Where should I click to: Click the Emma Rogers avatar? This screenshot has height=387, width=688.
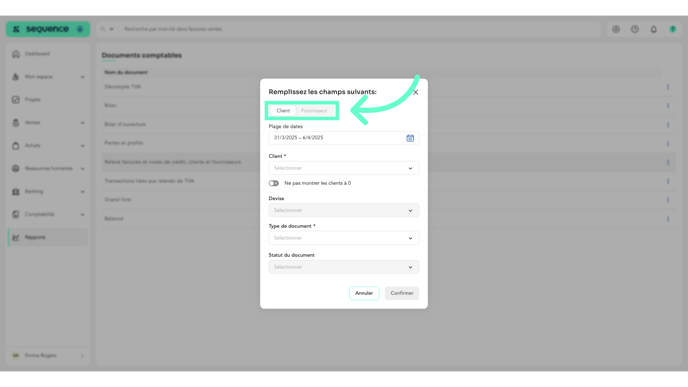pyautogui.click(x=16, y=355)
